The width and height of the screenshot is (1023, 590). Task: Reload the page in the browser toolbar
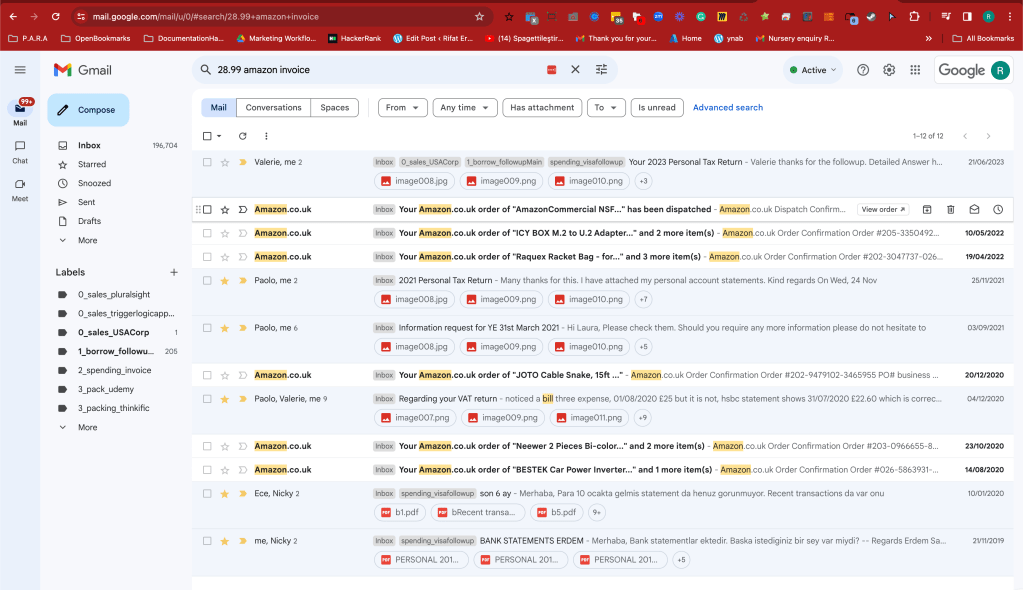click(55, 16)
